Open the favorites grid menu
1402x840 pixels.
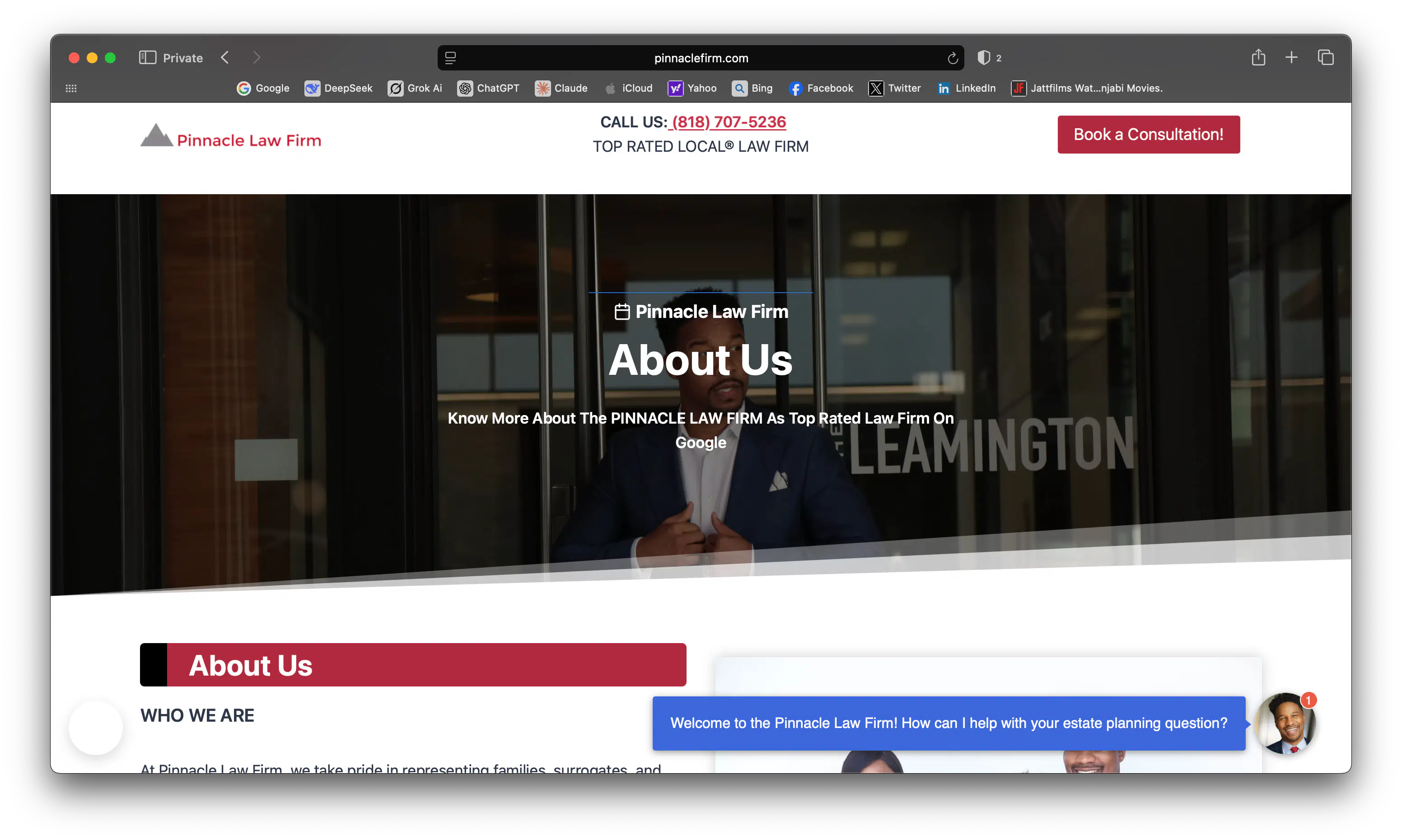[71, 89]
